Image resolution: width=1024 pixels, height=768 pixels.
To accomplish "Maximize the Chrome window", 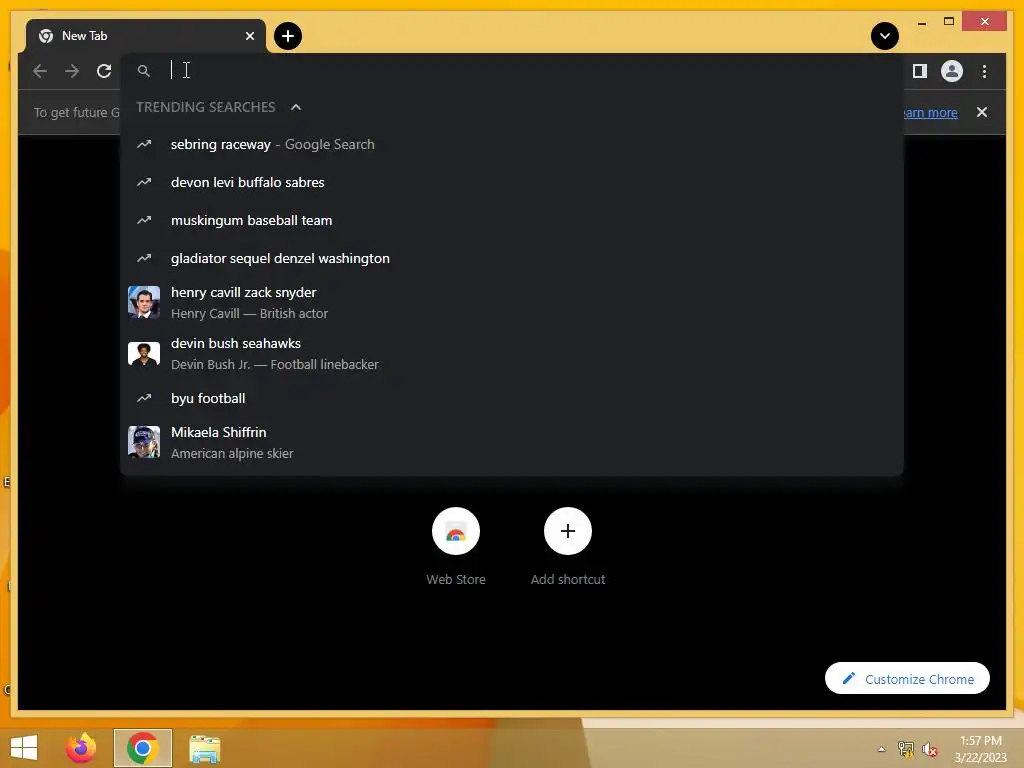I will (949, 22).
